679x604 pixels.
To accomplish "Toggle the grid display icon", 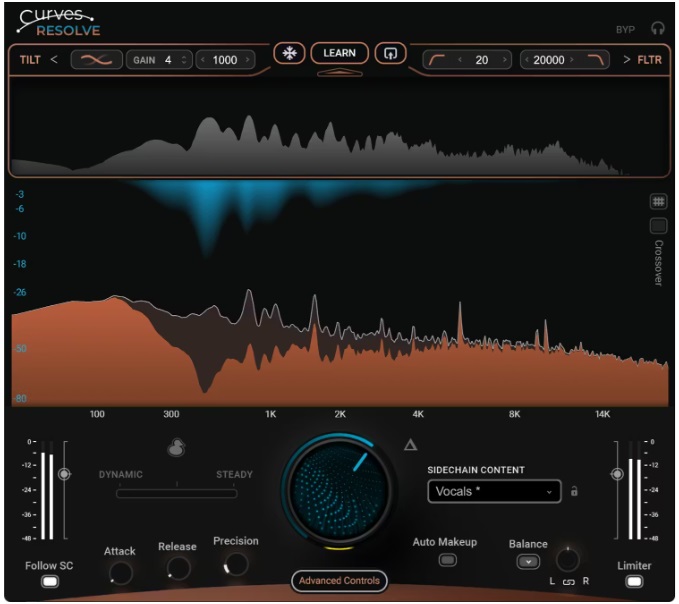I will tap(658, 201).
